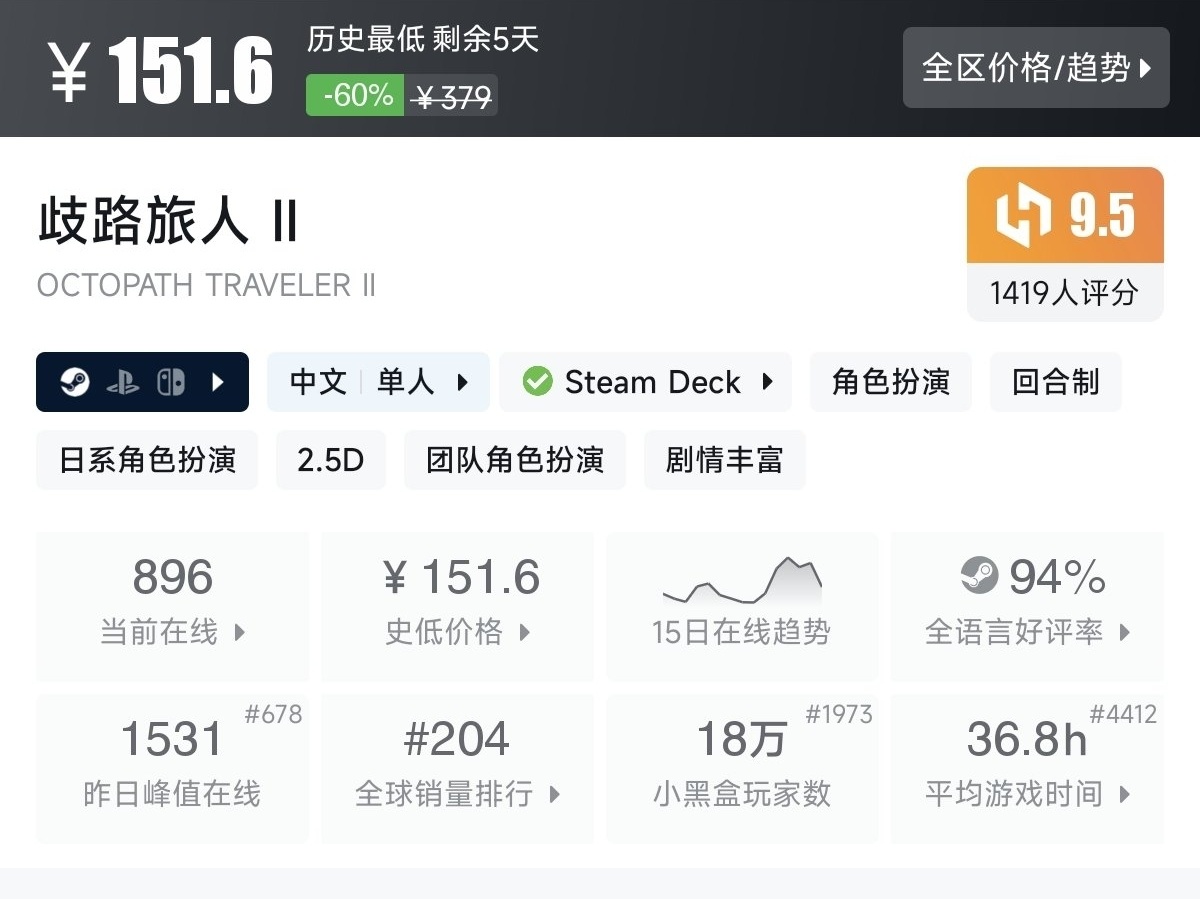Expand the platforms list arrow
The height and width of the screenshot is (899, 1200).
[218, 382]
